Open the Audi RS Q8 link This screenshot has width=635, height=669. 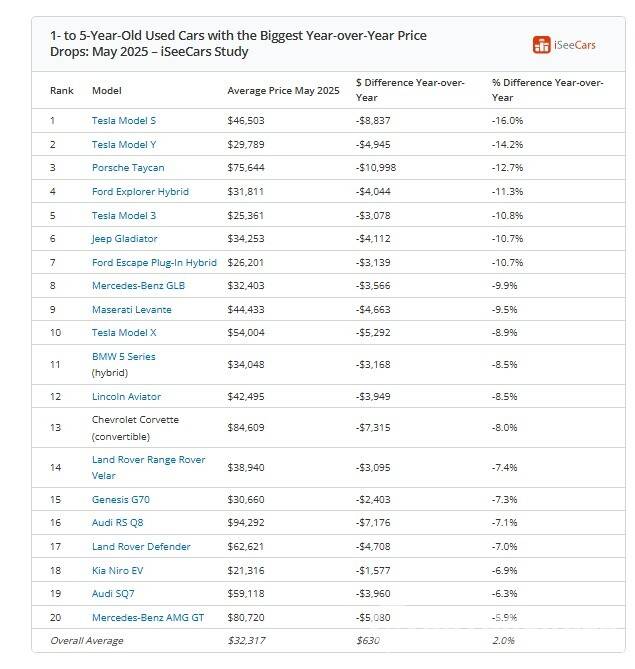(119, 523)
